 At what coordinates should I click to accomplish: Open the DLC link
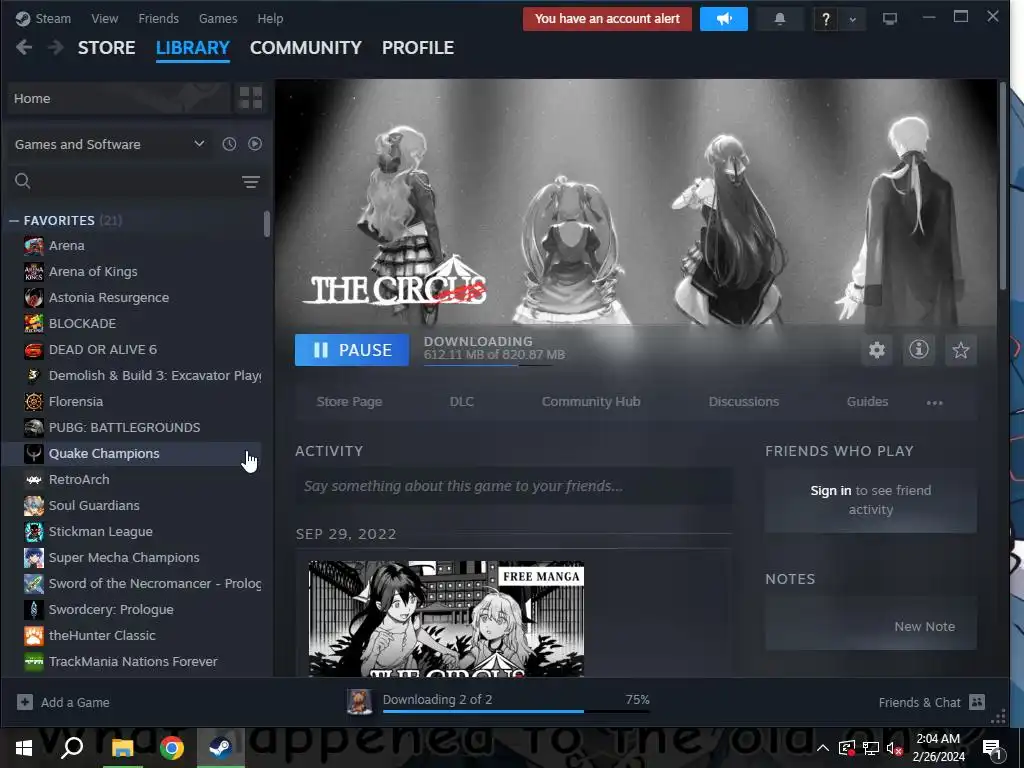[x=462, y=402]
